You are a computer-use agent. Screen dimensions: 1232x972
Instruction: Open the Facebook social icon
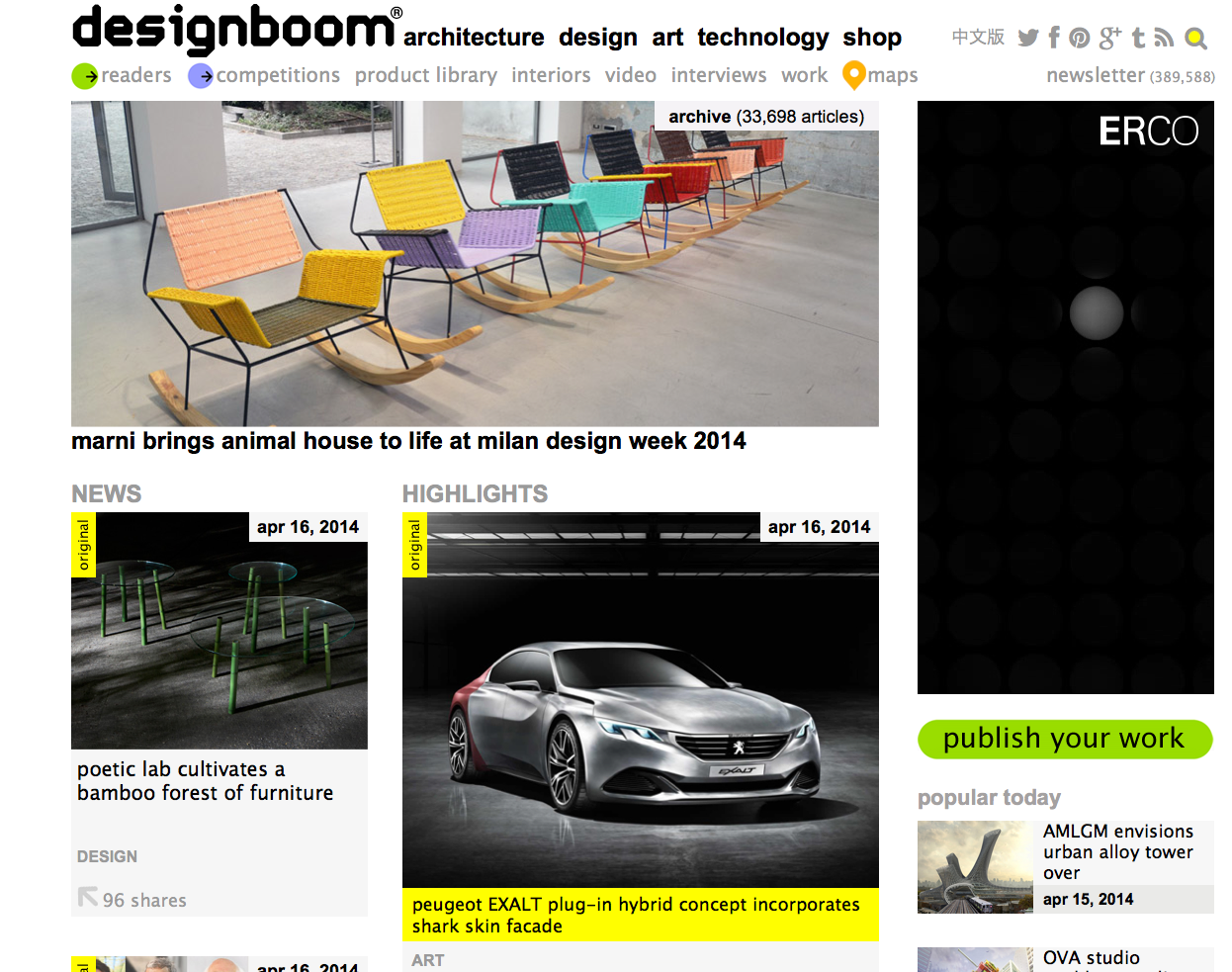pos(1054,38)
